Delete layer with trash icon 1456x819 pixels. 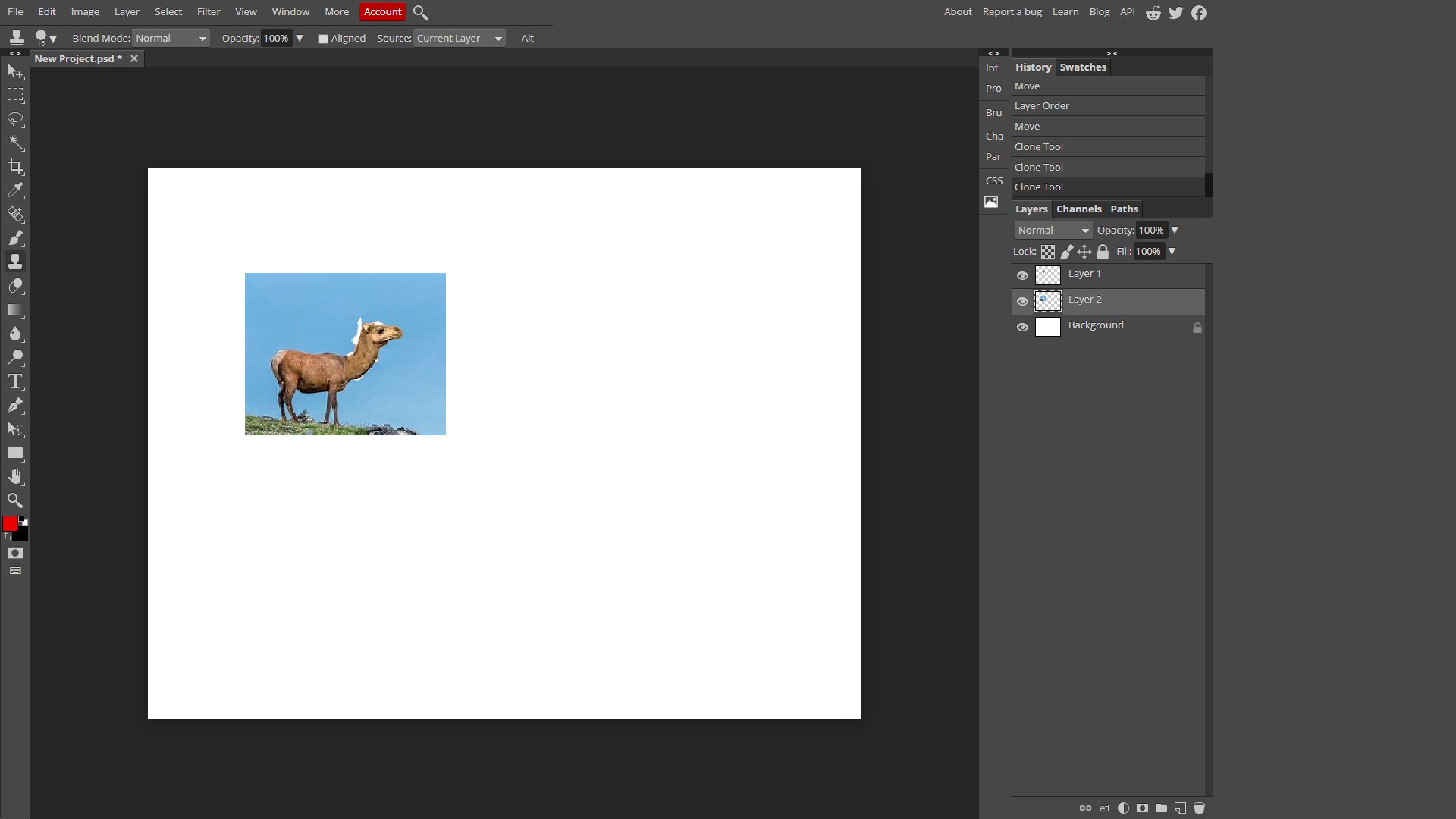point(1200,808)
